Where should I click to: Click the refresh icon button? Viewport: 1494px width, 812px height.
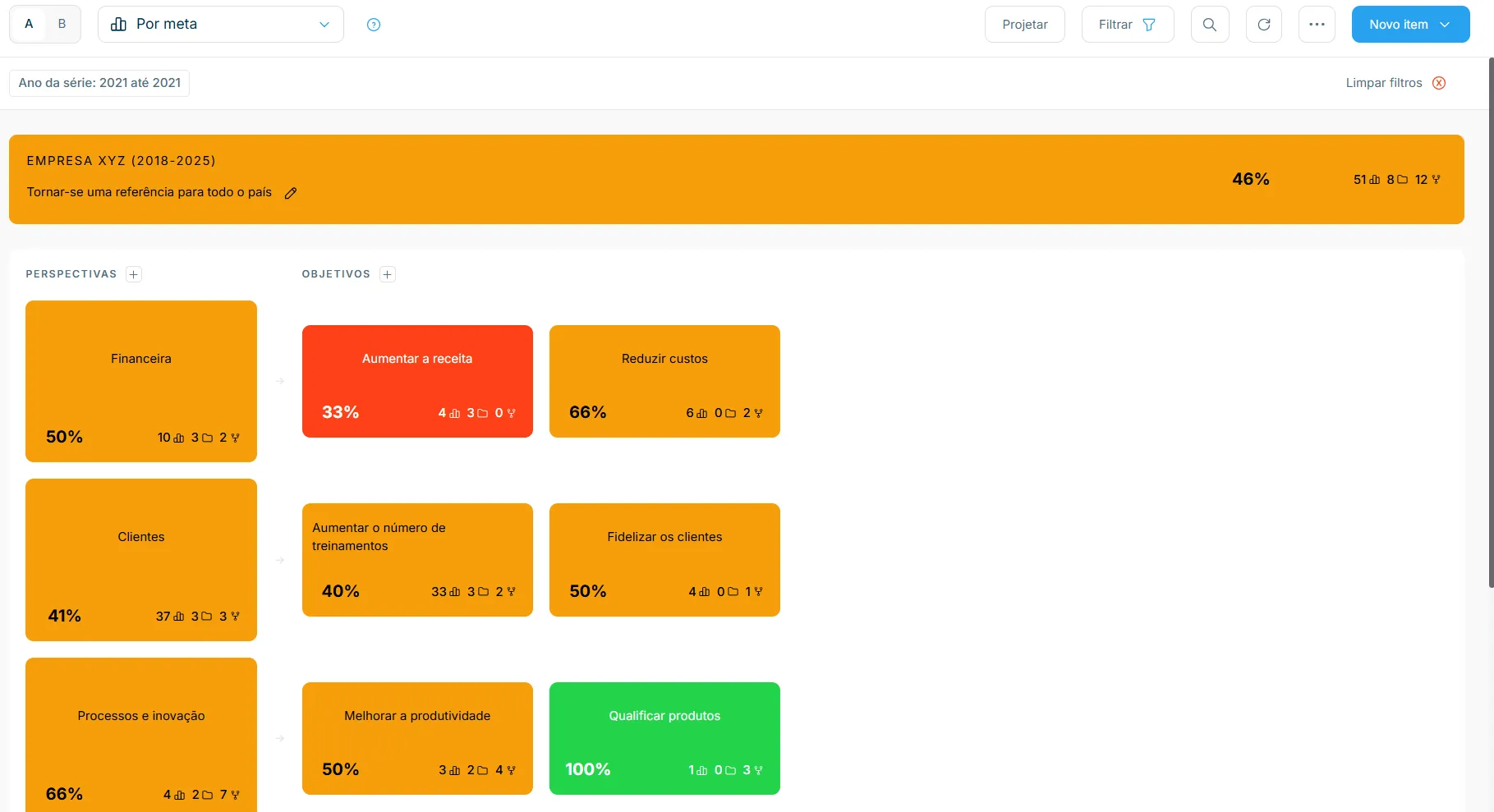click(1264, 25)
